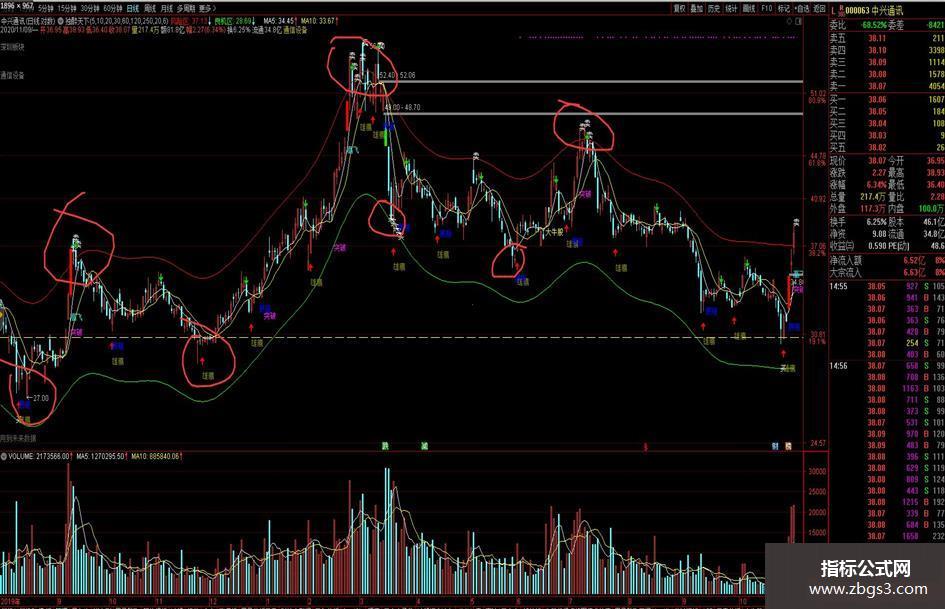The height and width of the screenshot is (609, 945).
Task: Click the panel layout icon atop chart
Action: pos(799,21)
